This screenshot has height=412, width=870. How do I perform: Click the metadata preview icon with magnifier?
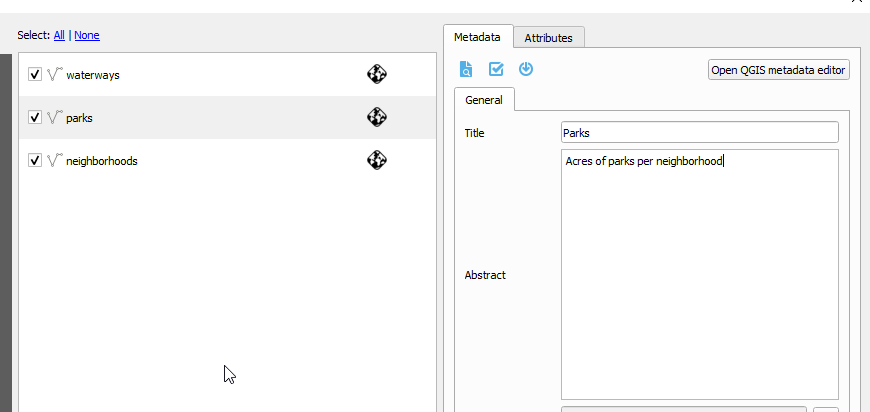click(x=466, y=69)
